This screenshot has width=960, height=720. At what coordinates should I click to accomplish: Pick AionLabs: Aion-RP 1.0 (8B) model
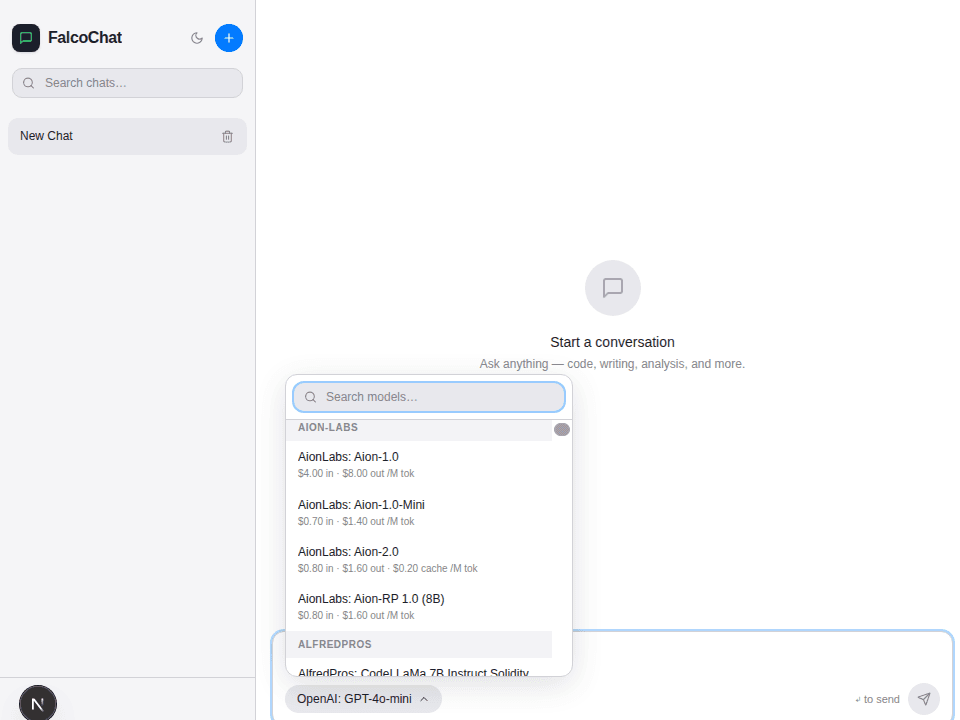click(x=419, y=606)
